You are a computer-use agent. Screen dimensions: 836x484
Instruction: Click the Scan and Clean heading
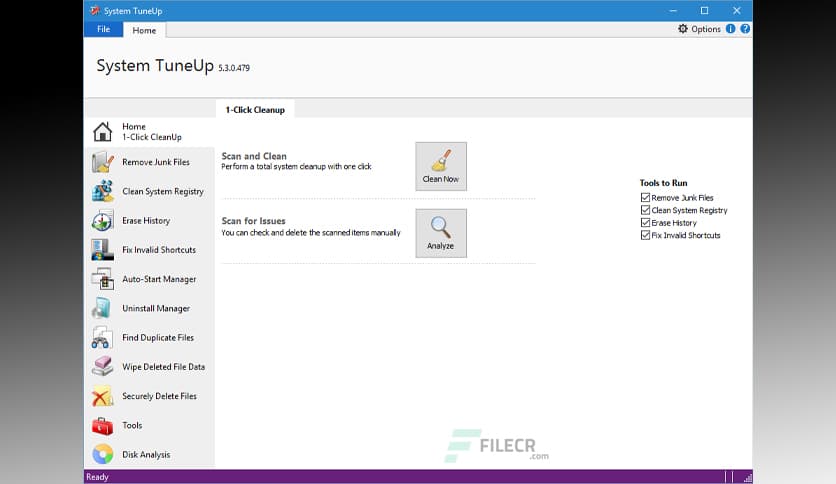coord(254,156)
